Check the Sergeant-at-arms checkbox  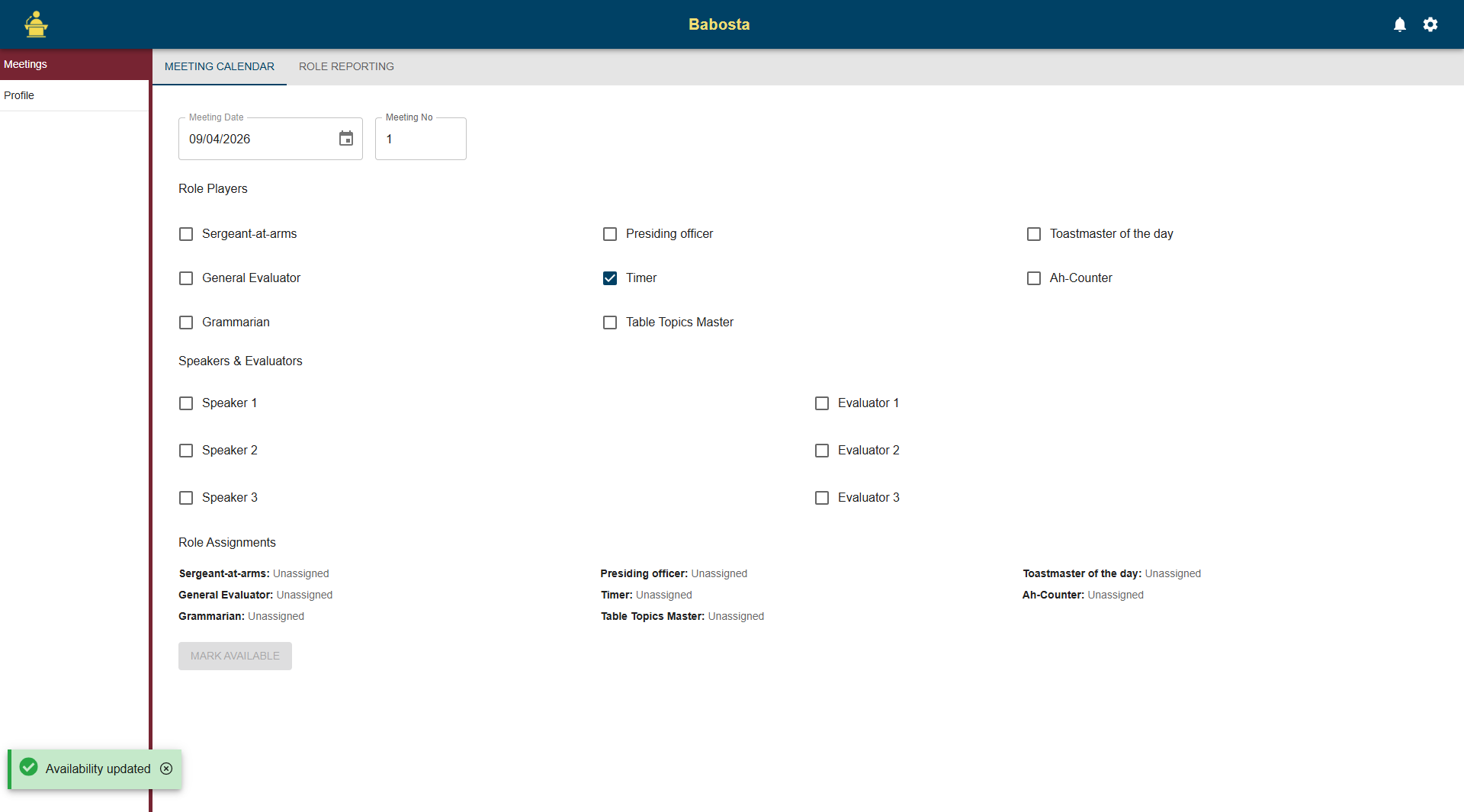pyautogui.click(x=186, y=234)
